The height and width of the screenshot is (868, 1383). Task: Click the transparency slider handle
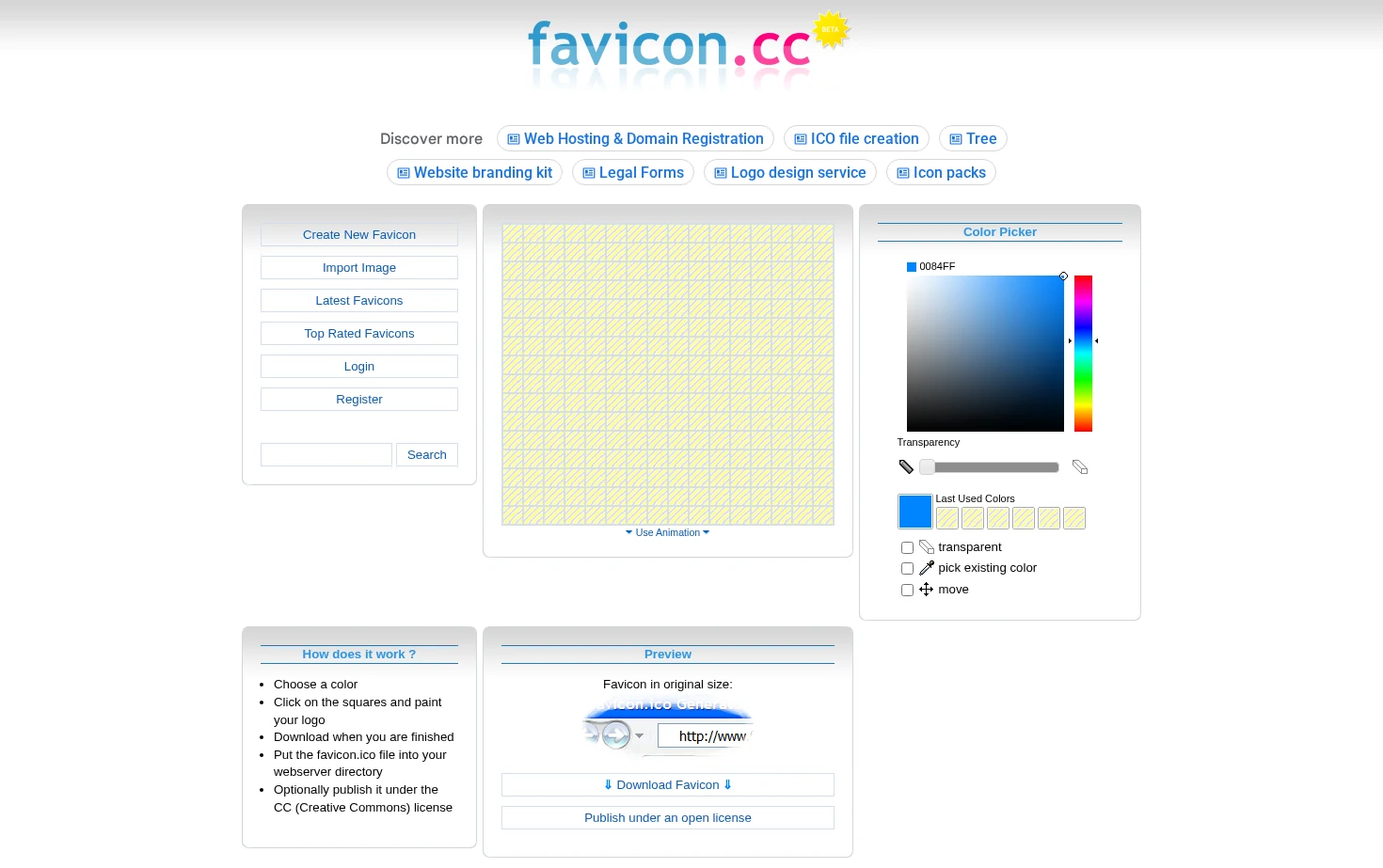[927, 467]
